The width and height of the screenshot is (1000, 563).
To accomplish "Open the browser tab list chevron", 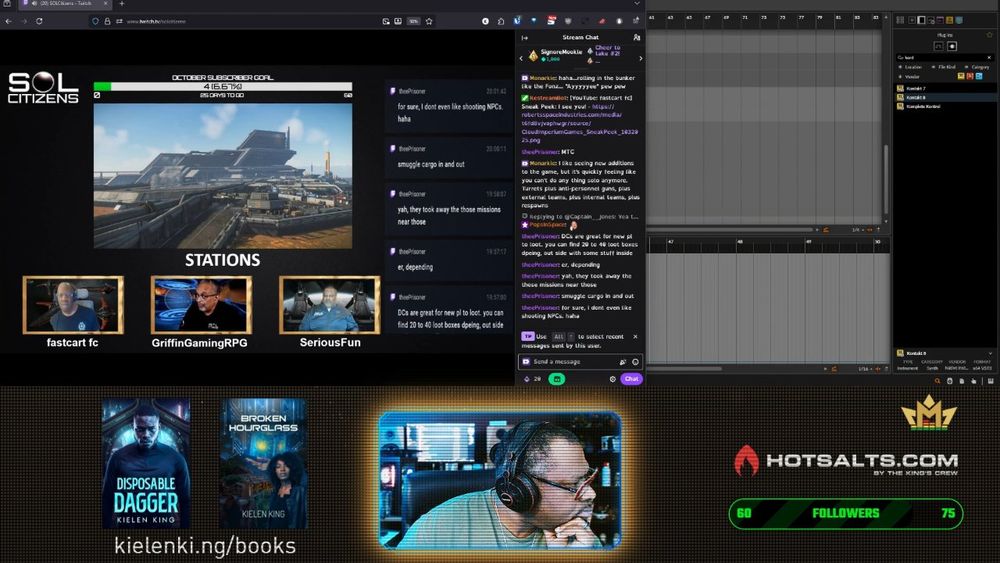I will pos(636,4).
